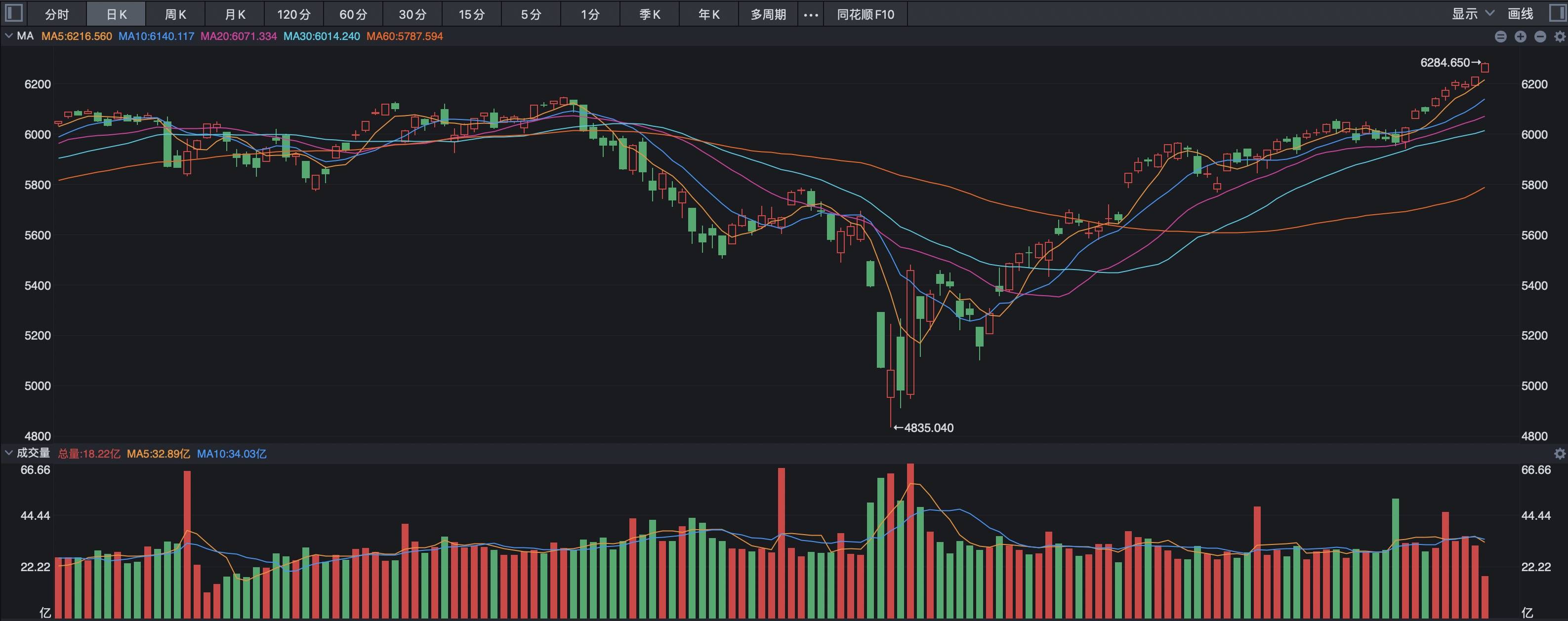This screenshot has height=621, width=1568.
Task: Open 同花顺F10 company info
Action: pos(865,15)
